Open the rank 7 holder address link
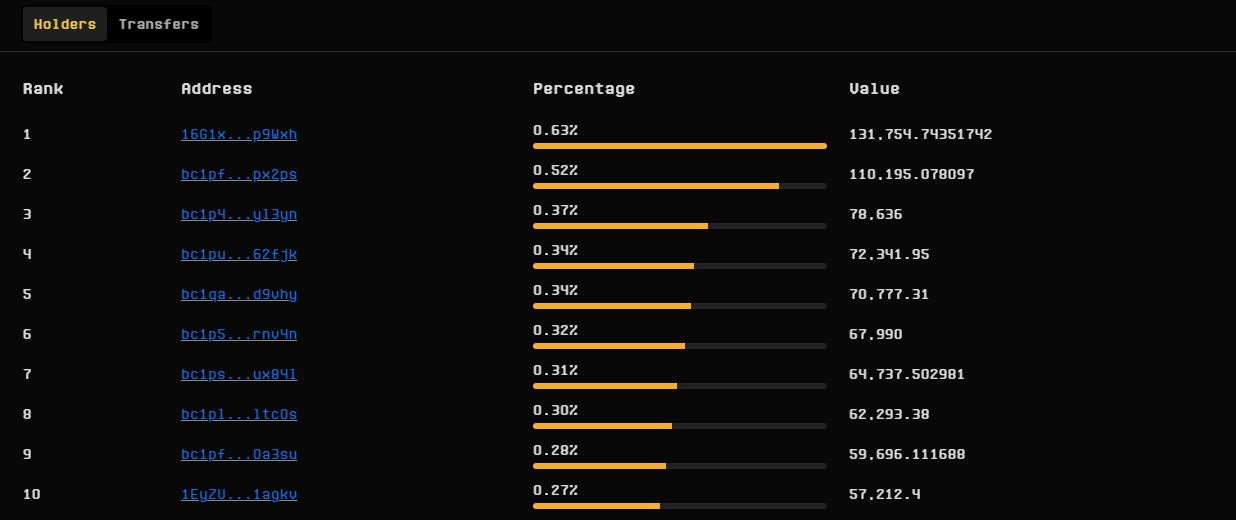The height and width of the screenshot is (520, 1236). coord(239,374)
